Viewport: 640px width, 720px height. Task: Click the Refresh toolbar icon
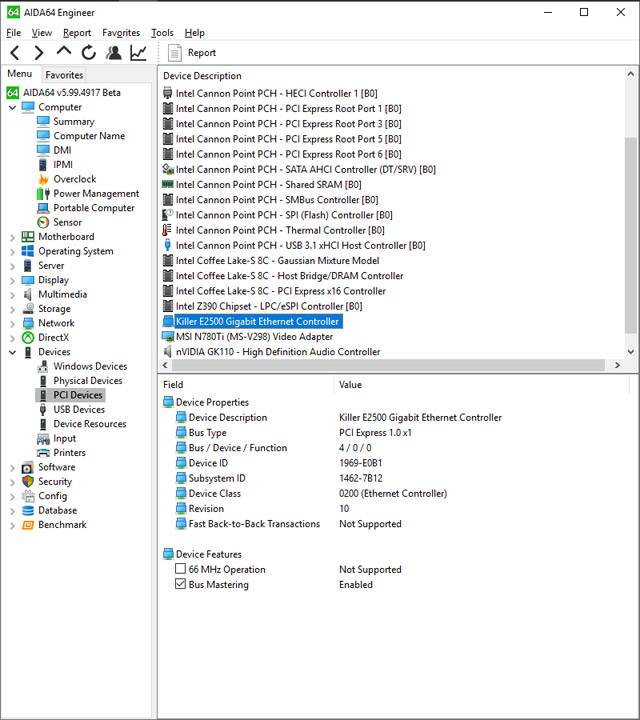pos(89,53)
